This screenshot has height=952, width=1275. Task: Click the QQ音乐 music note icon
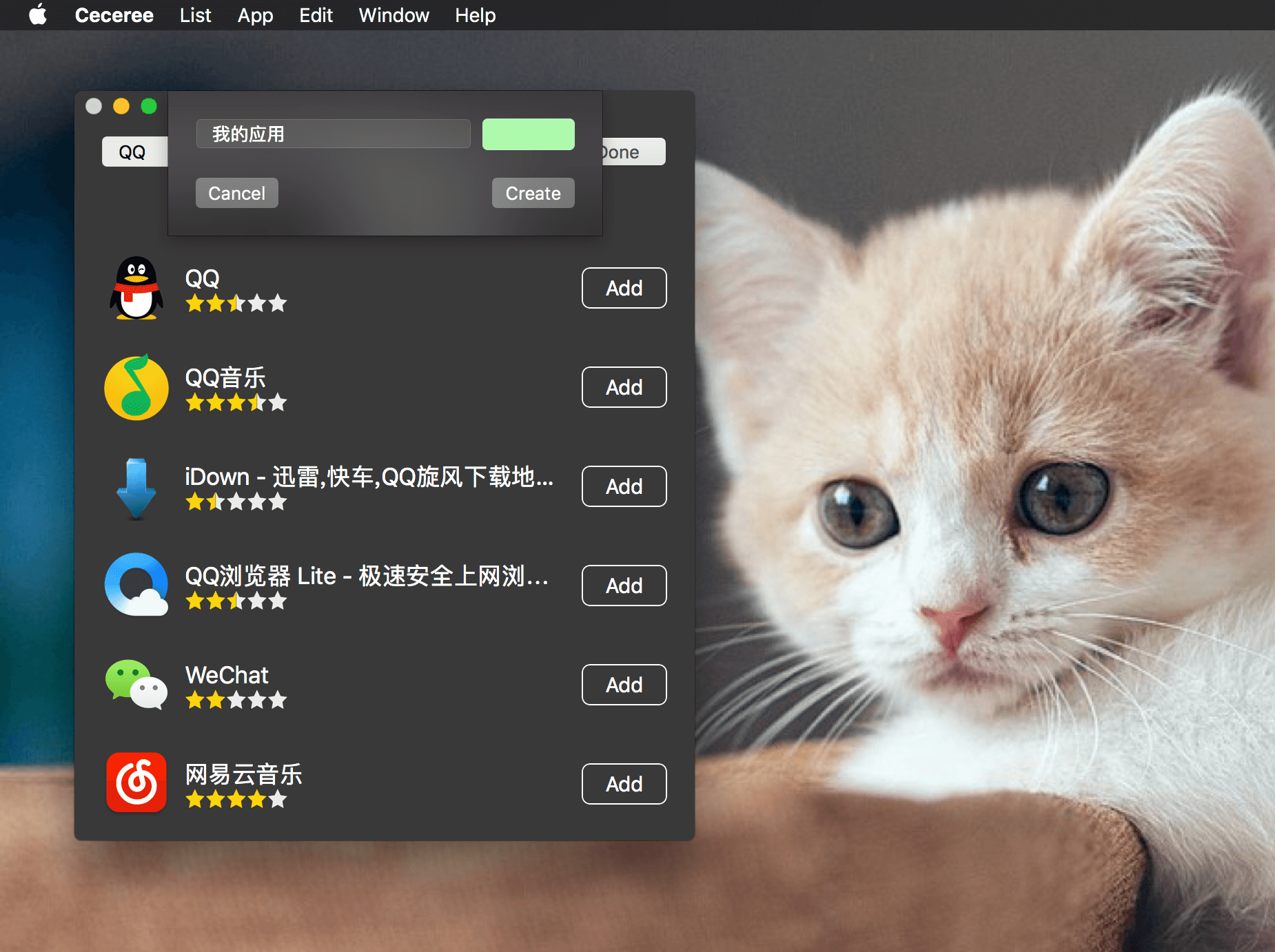[136, 387]
